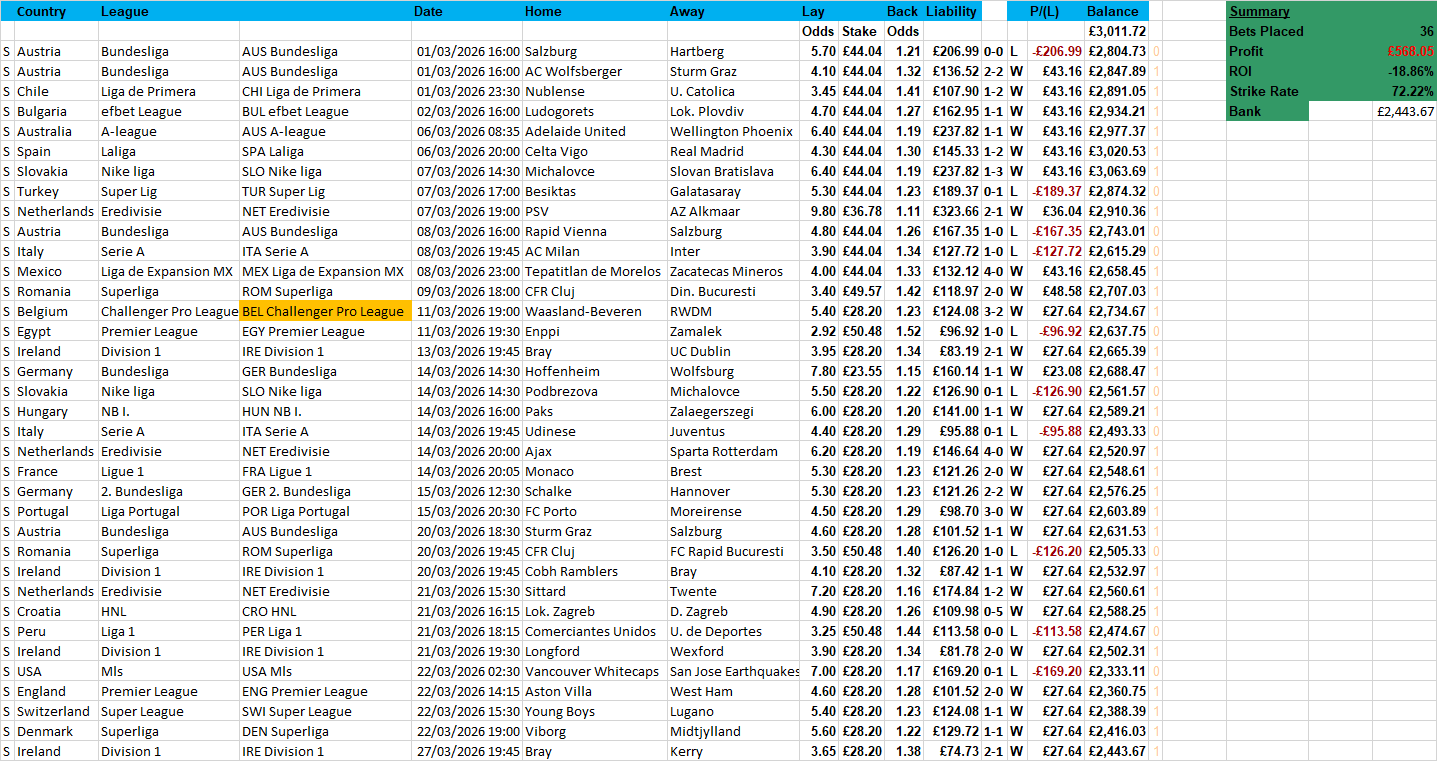Click the Liability column header
Screen dimensions: 1437x761
point(951,11)
